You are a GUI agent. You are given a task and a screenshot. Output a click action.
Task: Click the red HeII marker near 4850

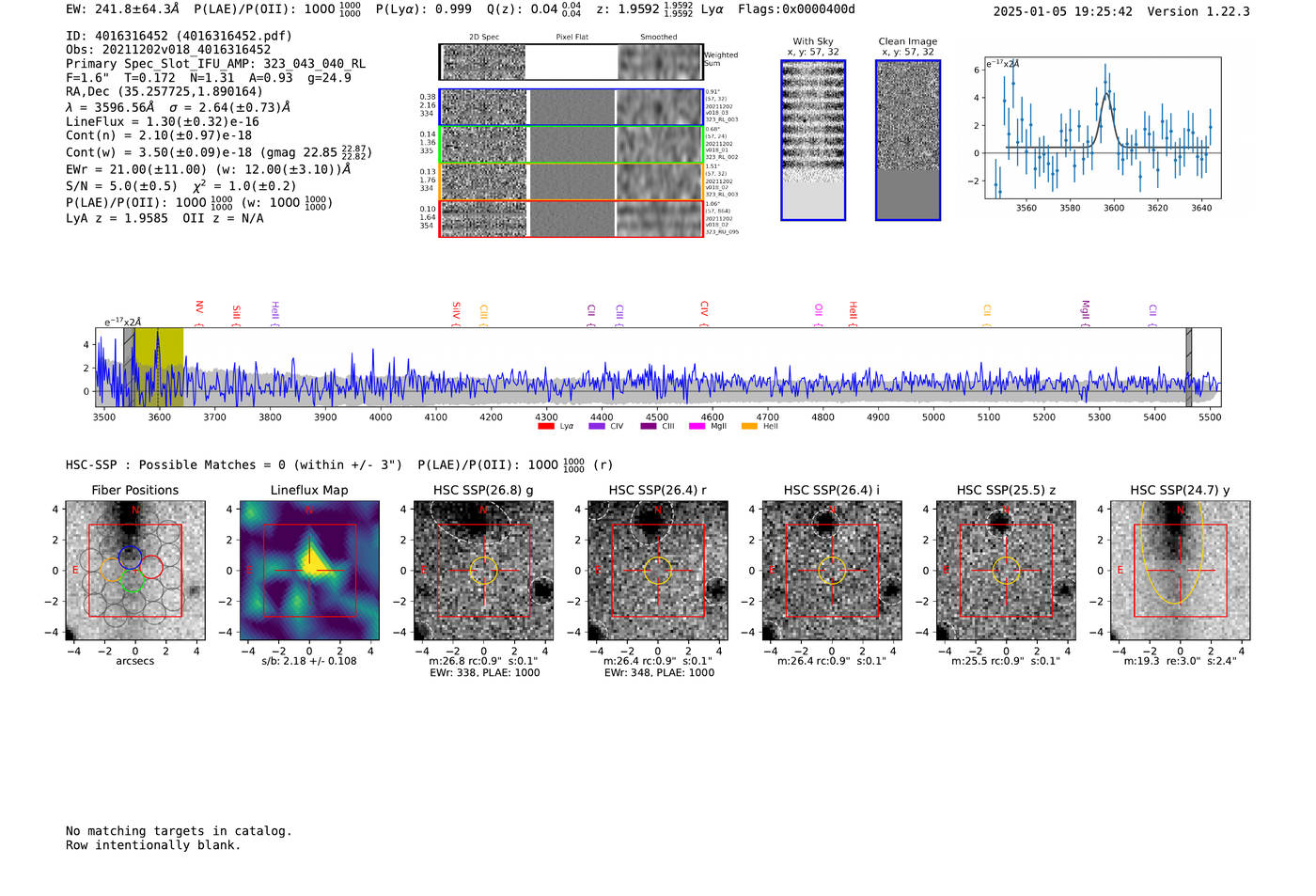(x=853, y=311)
